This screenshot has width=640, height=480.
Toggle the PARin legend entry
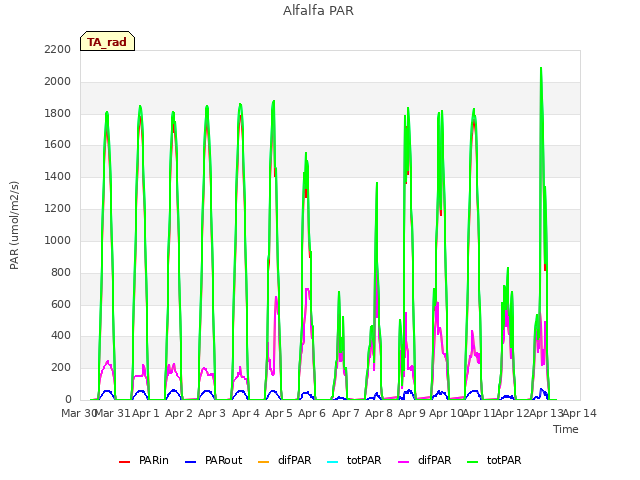pos(144,460)
